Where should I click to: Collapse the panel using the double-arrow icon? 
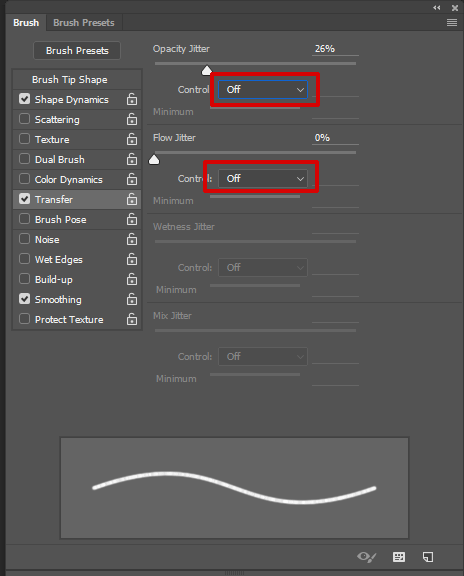pos(436,8)
